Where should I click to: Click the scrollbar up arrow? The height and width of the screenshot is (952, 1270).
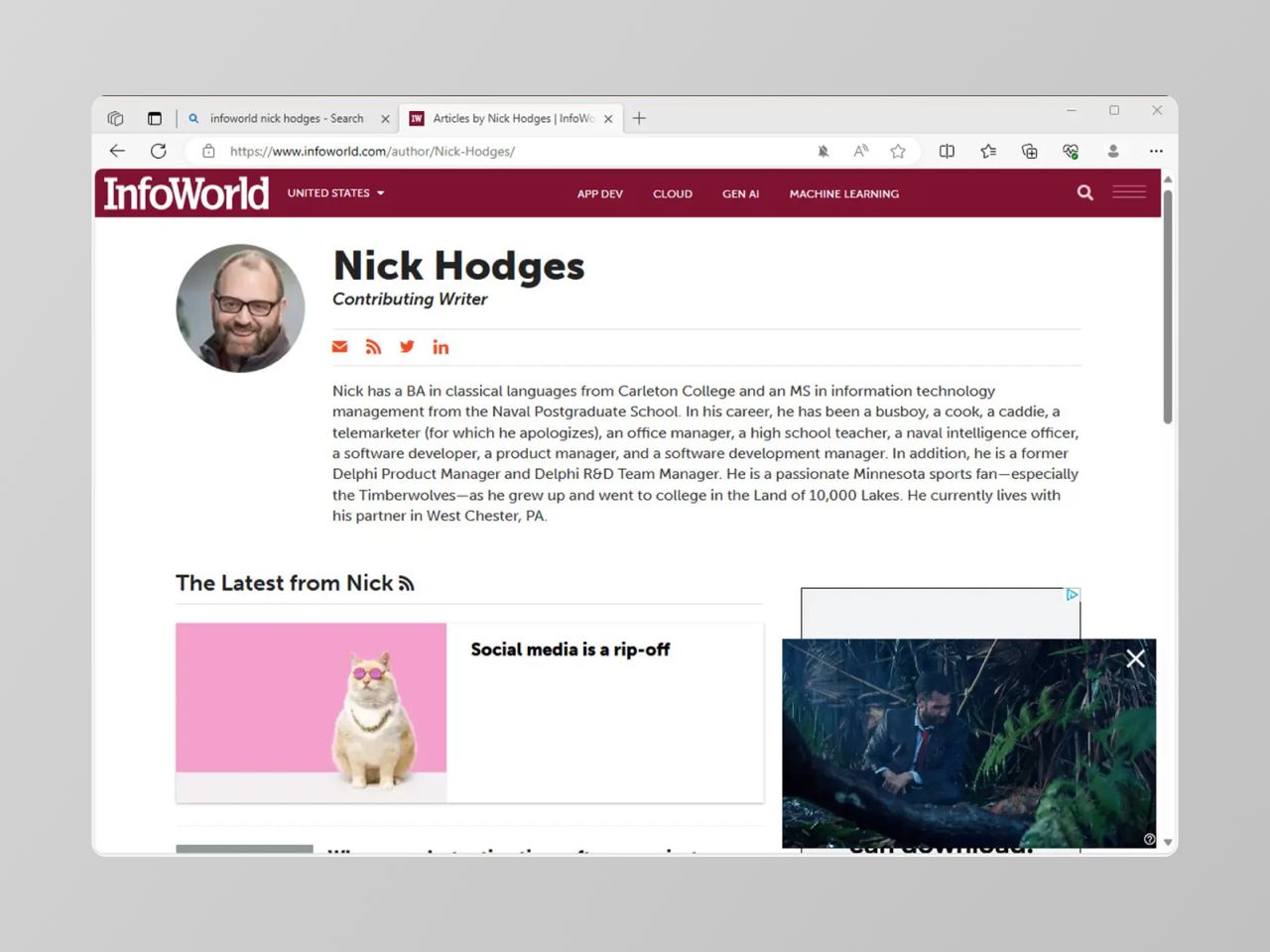coord(1168,178)
